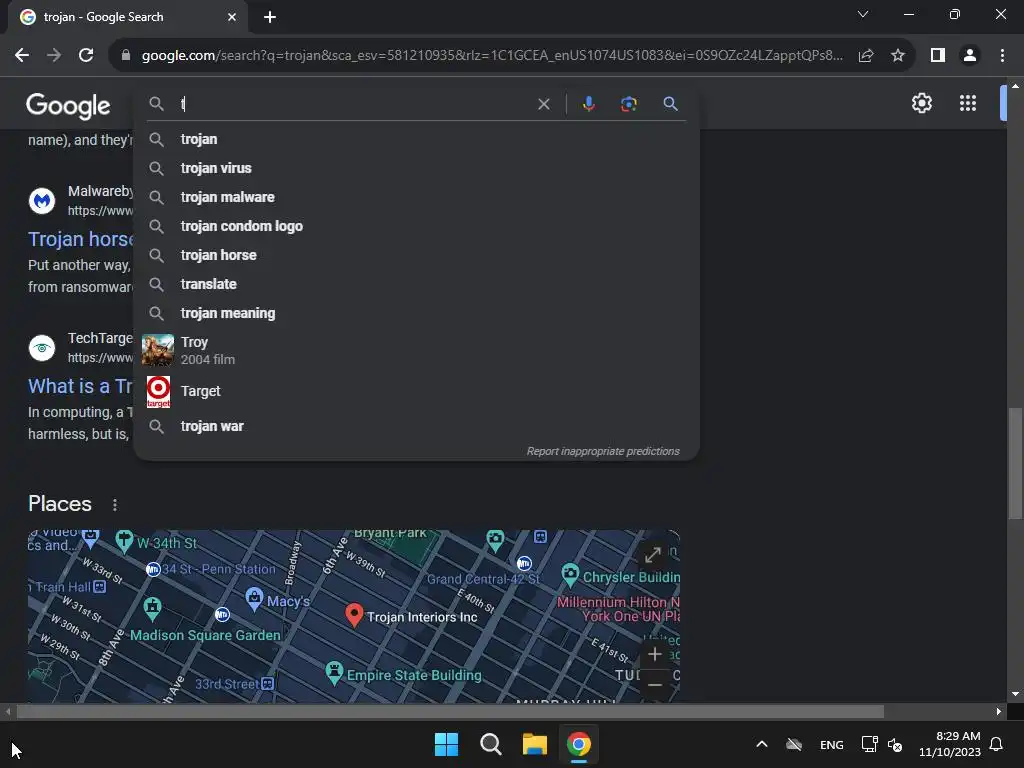Click the horizontal scrollbar thumb
The height and width of the screenshot is (768, 1024).
click(x=450, y=711)
